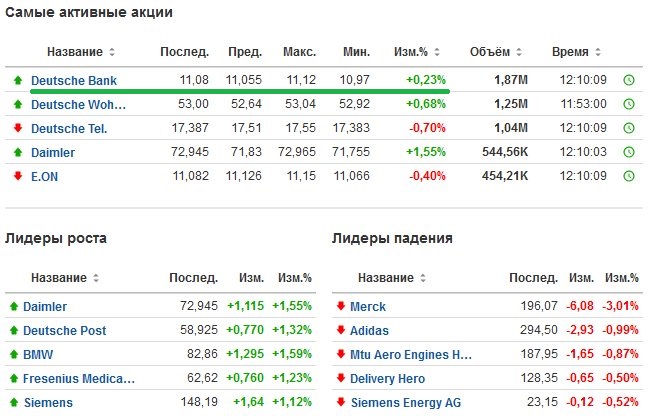Click red down arrow beside Deutsche Tel.

18,128
